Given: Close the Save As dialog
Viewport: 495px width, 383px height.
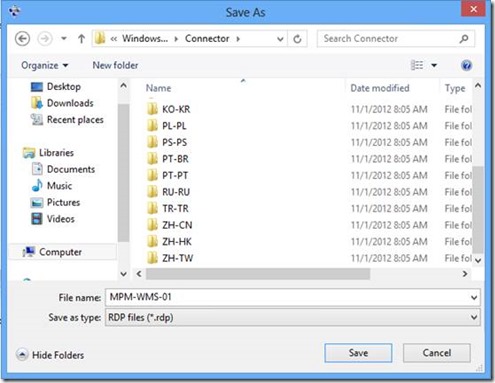Looking at the screenshot, I should 473,9.
